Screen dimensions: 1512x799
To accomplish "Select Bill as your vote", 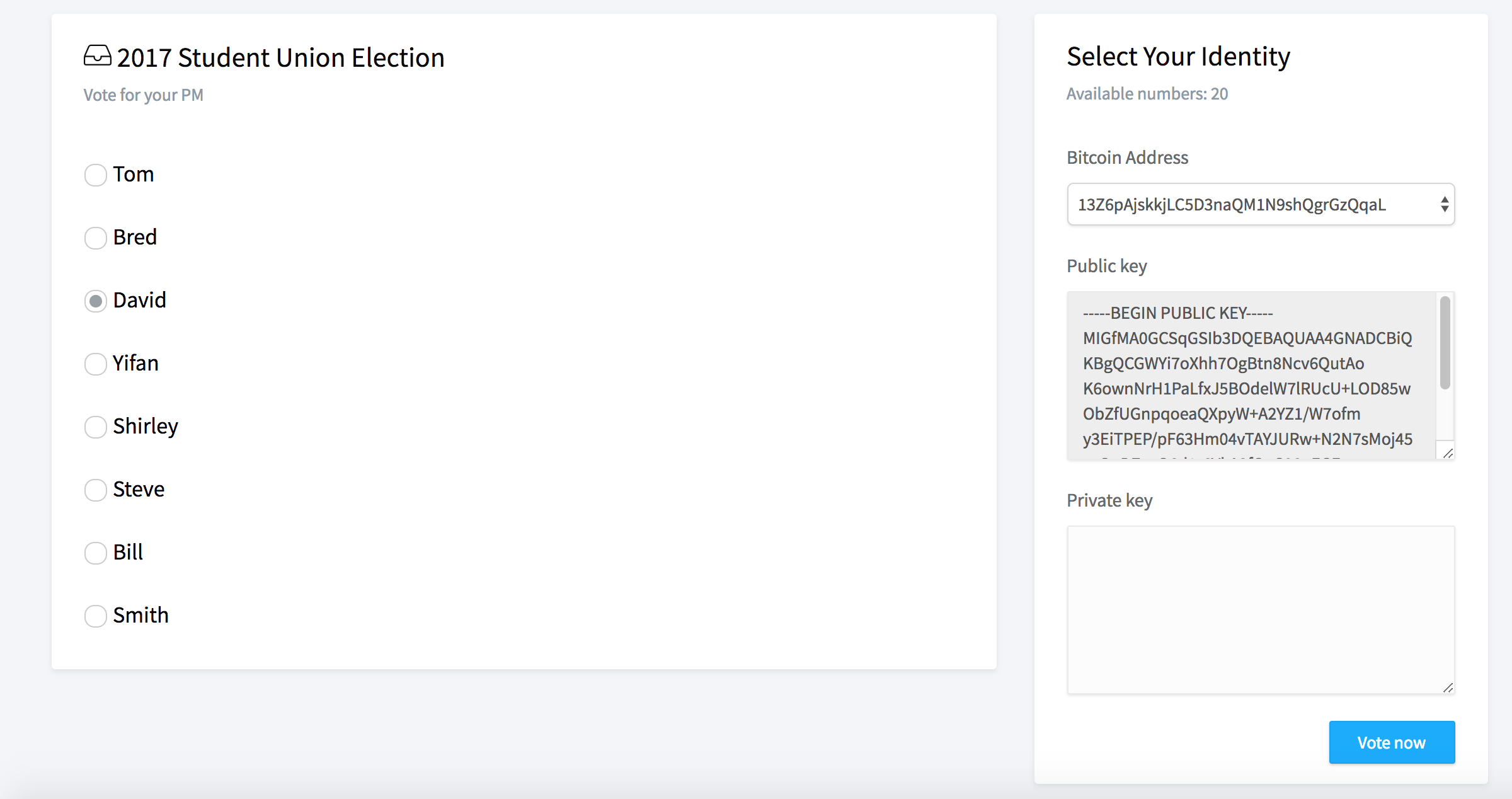I will point(96,553).
